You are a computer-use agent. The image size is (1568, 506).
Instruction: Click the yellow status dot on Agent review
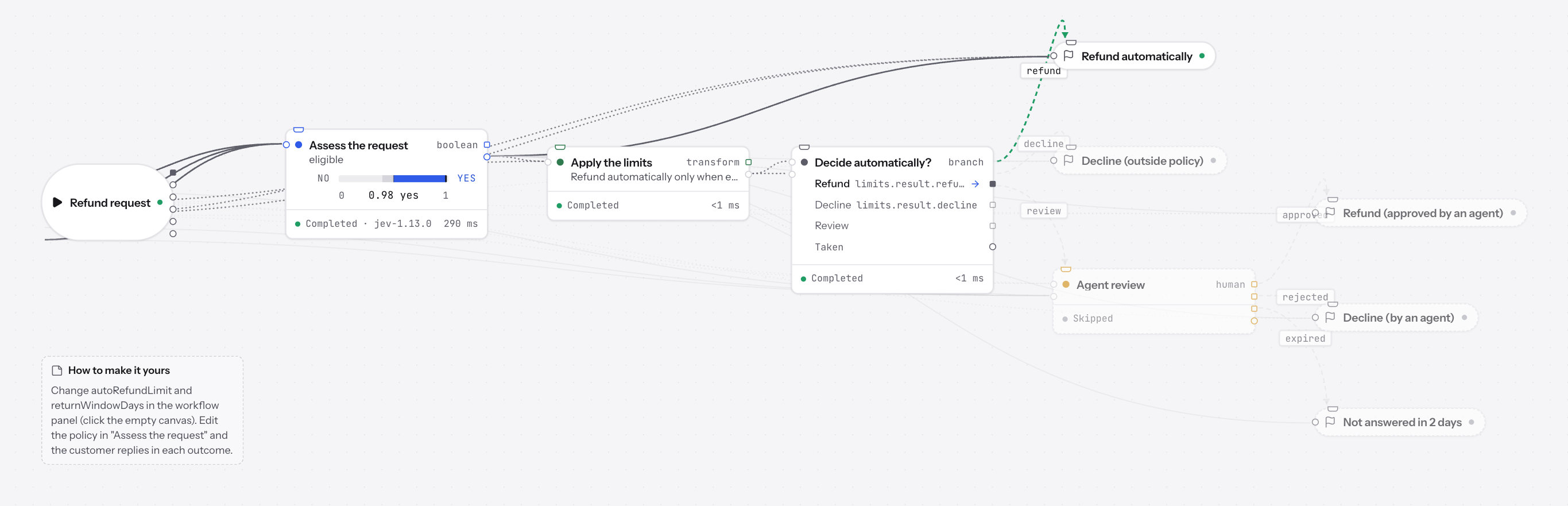pyautogui.click(x=1066, y=284)
